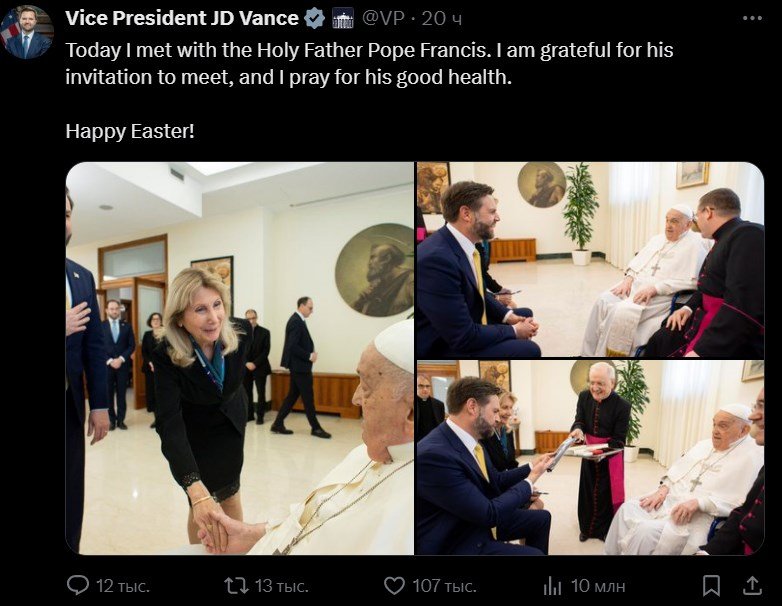The height and width of the screenshot is (606, 782).
Task: Bookmark this post
Action: 711,585
